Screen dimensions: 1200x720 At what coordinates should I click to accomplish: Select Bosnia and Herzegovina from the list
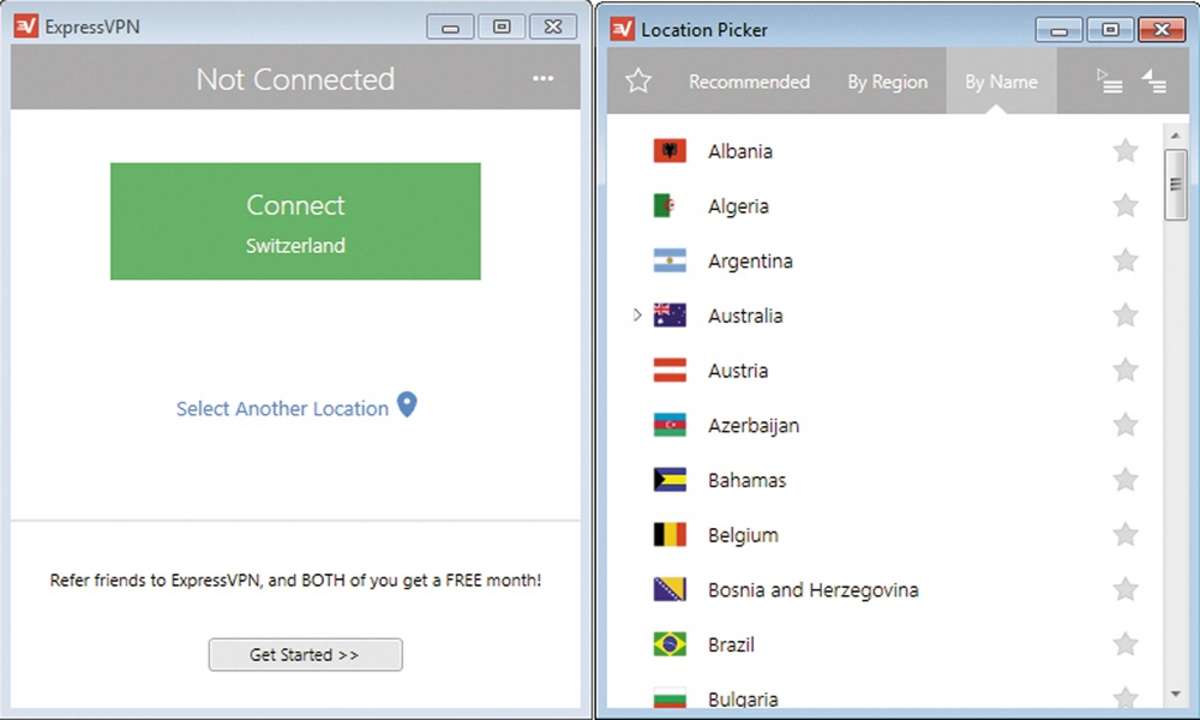click(813, 590)
